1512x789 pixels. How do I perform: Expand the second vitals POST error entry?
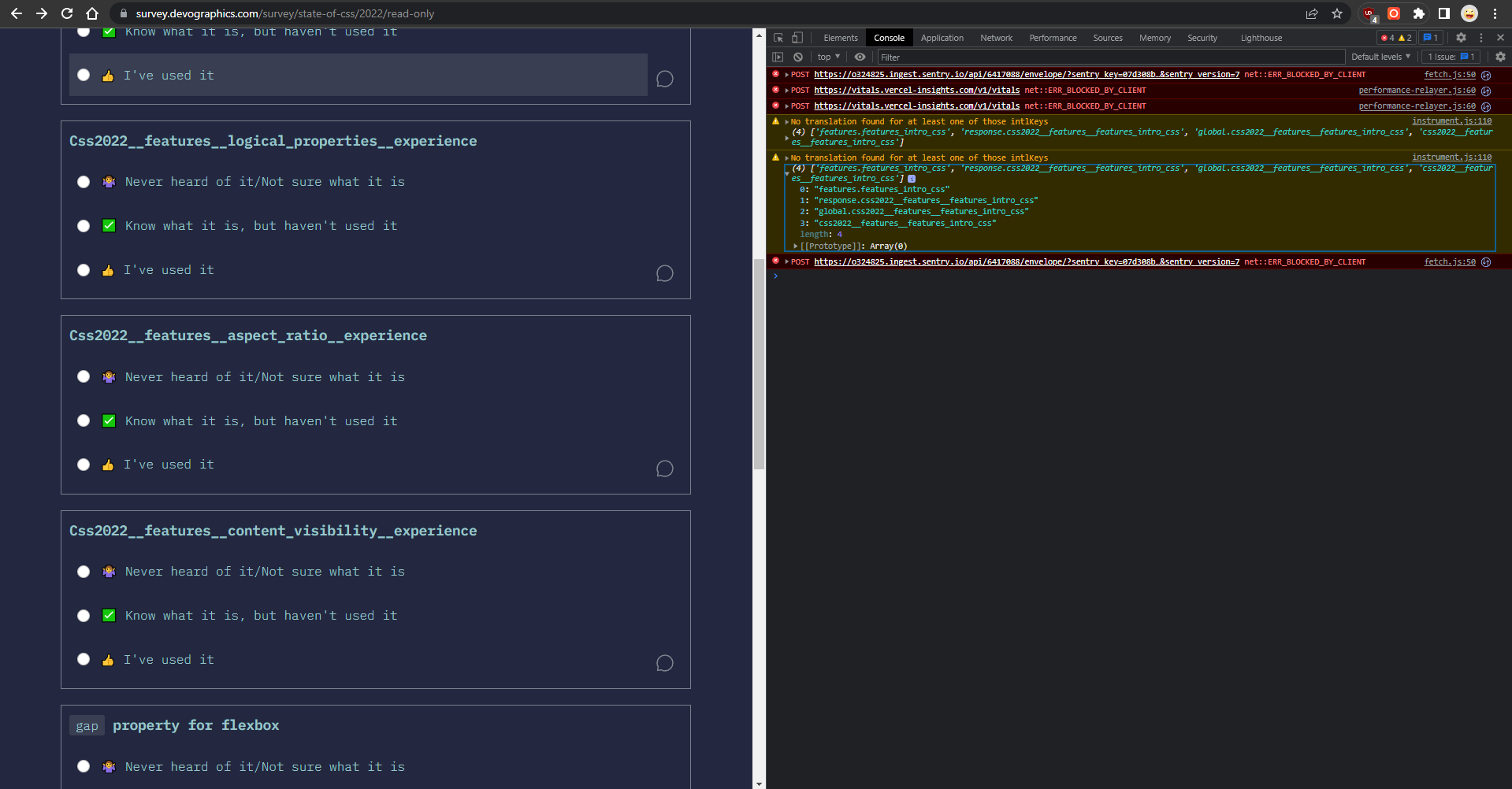[786, 106]
